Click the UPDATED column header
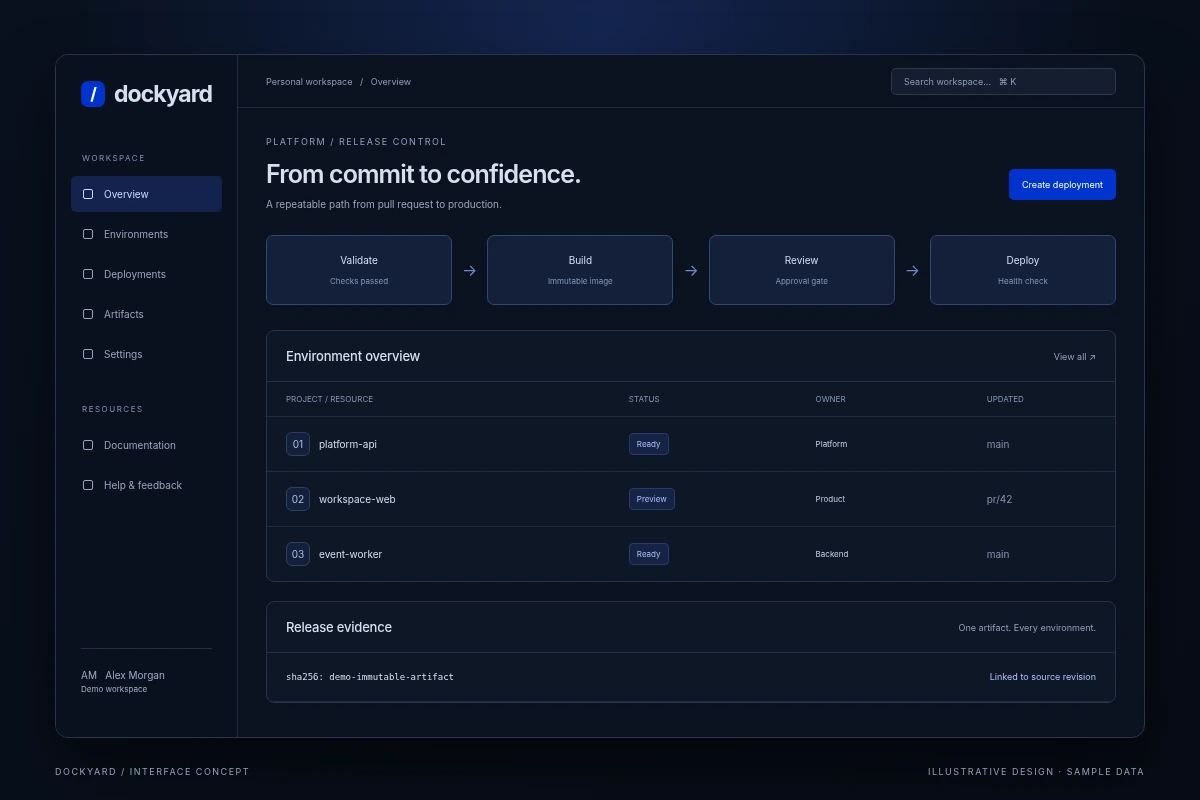Viewport: 1200px width, 800px height. pos(1005,399)
